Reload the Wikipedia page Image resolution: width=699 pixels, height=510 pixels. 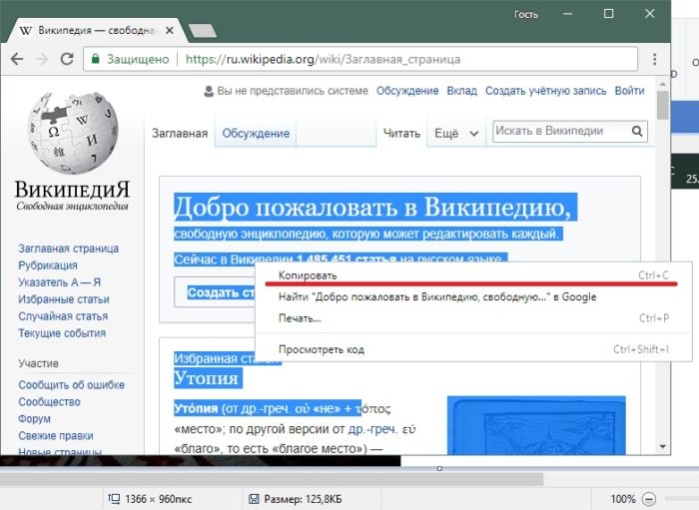67,59
